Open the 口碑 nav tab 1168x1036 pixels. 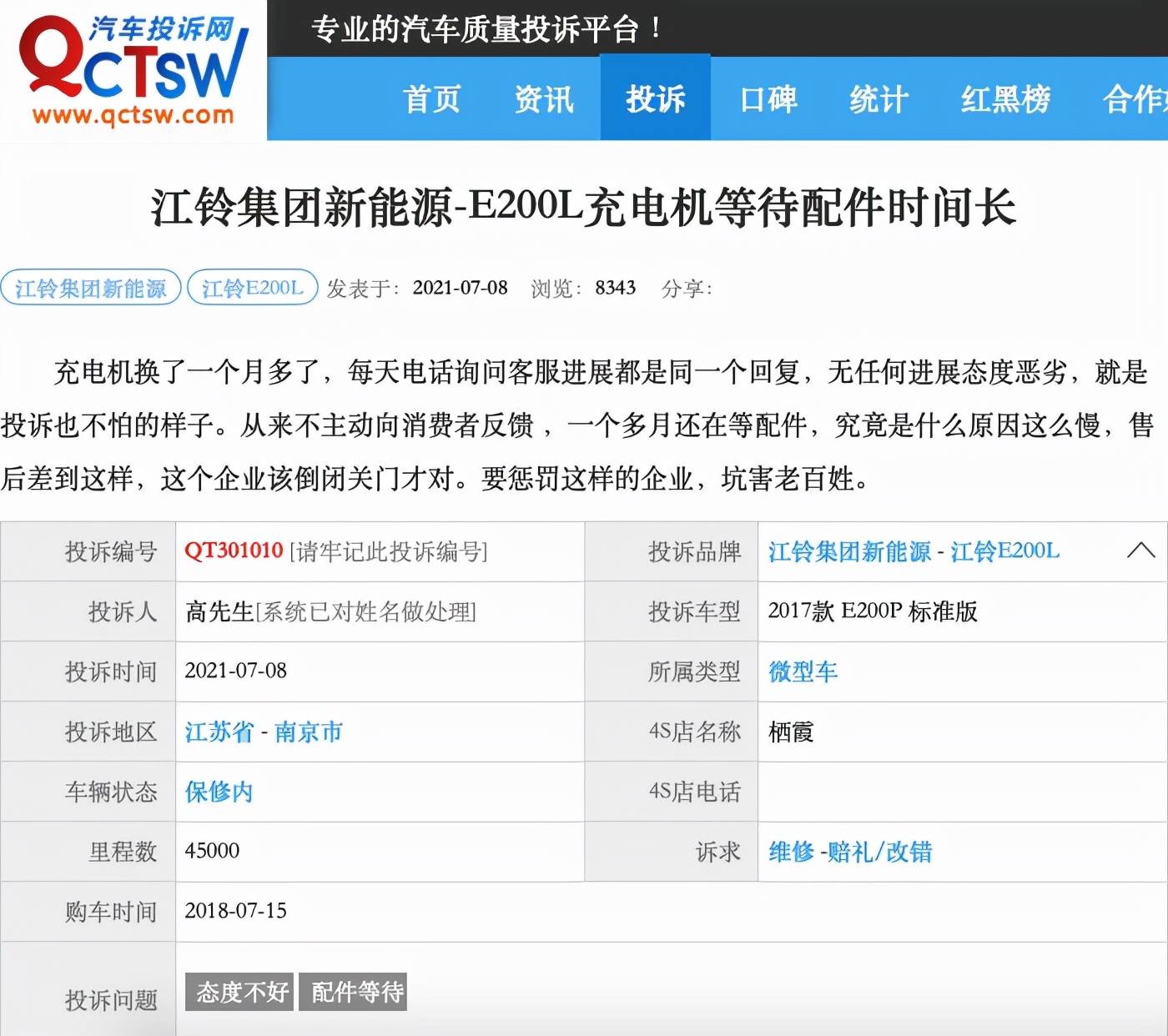[x=768, y=99]
